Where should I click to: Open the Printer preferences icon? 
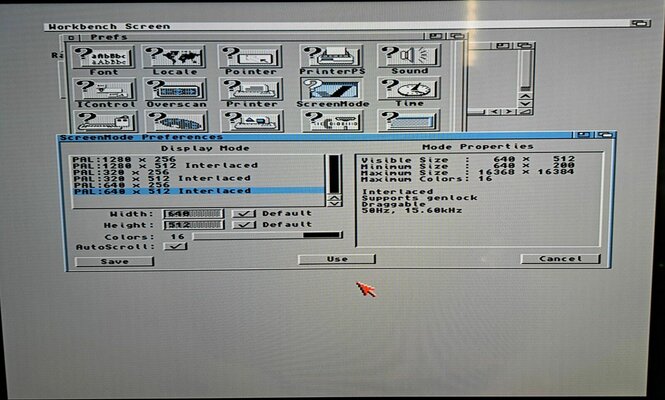pyautogui.click(x=251, y=89)
